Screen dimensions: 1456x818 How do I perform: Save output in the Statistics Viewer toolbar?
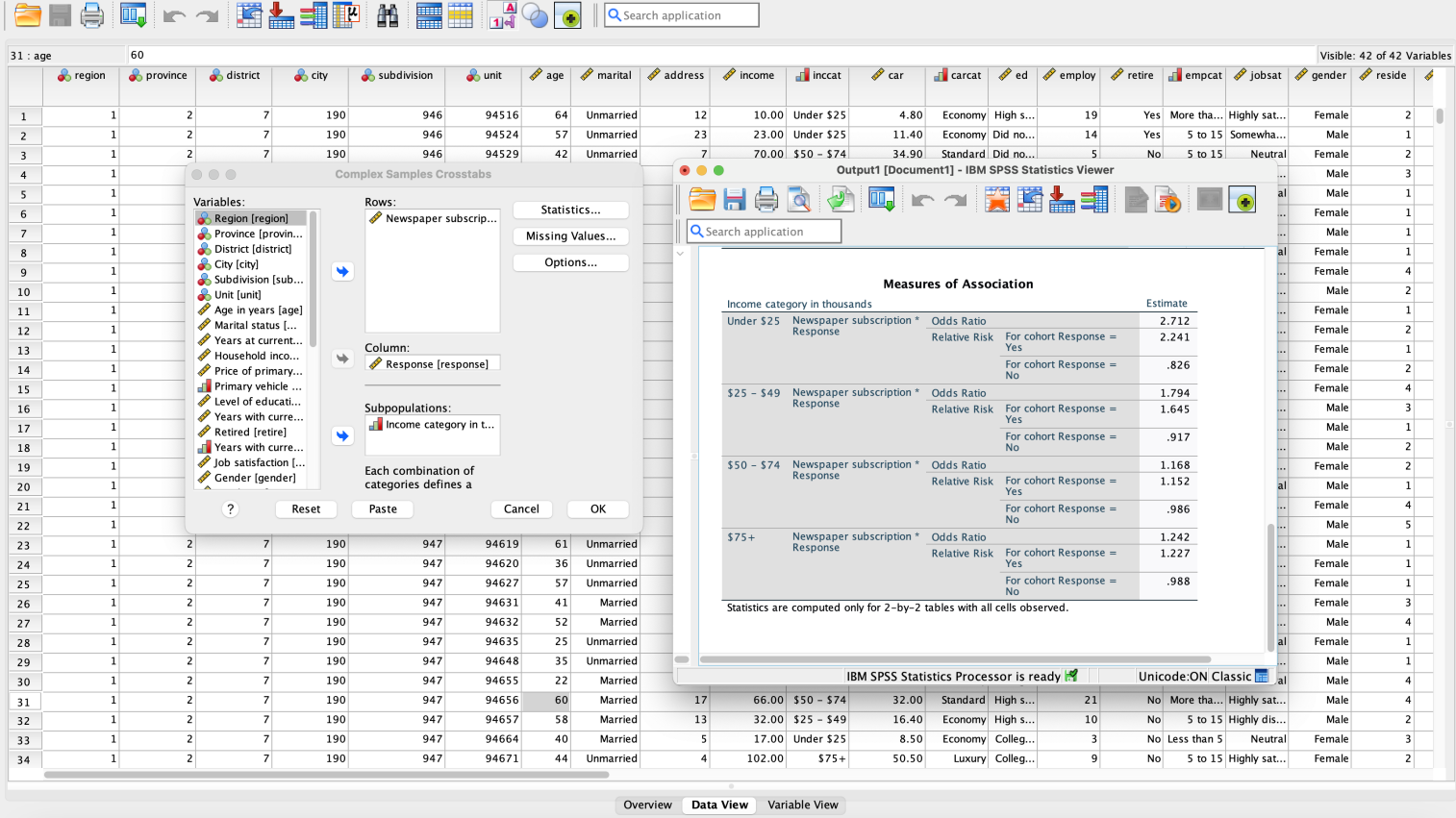(x=735, y=200)
